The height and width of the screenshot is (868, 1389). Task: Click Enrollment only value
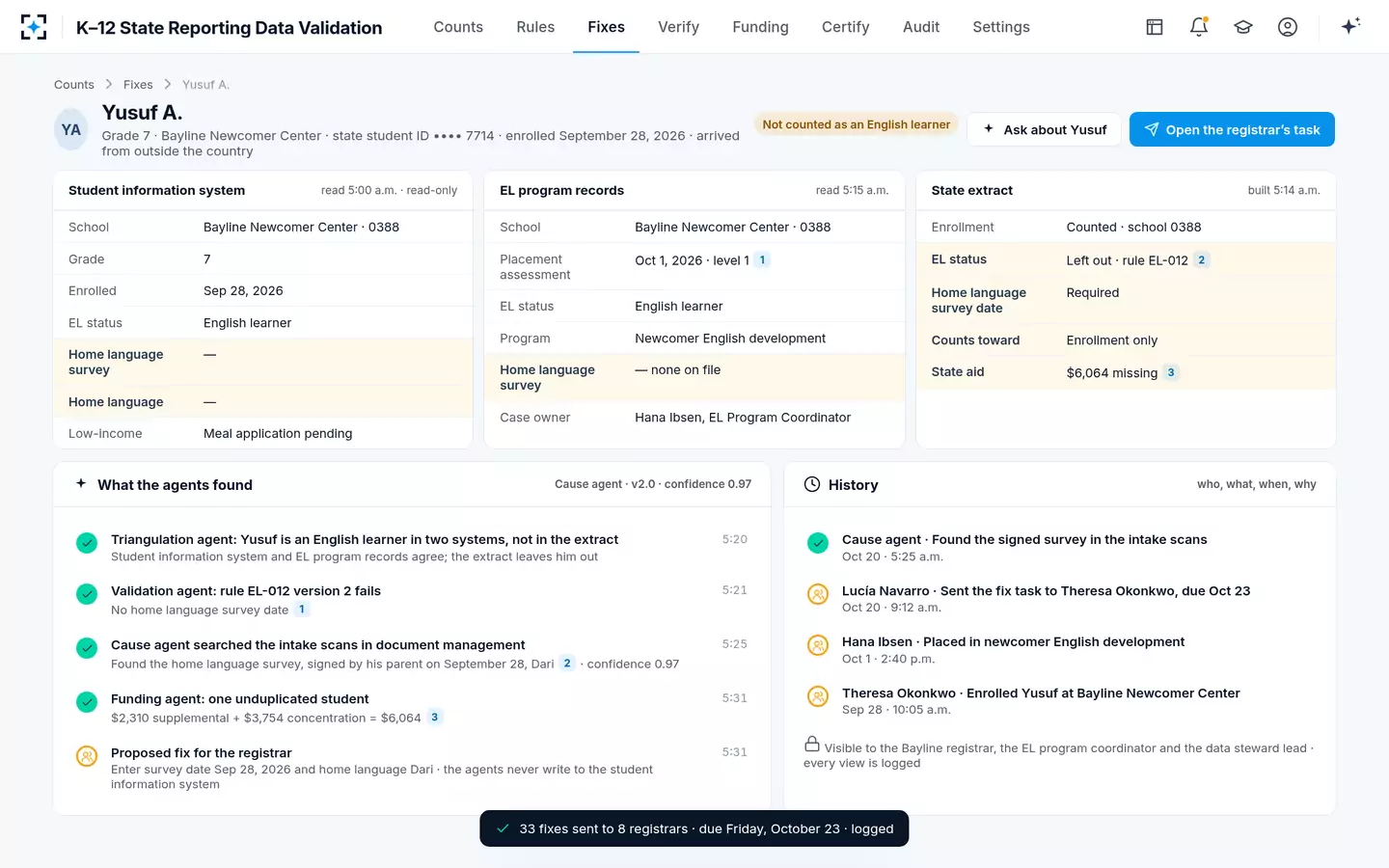[x=1112, y=340]
